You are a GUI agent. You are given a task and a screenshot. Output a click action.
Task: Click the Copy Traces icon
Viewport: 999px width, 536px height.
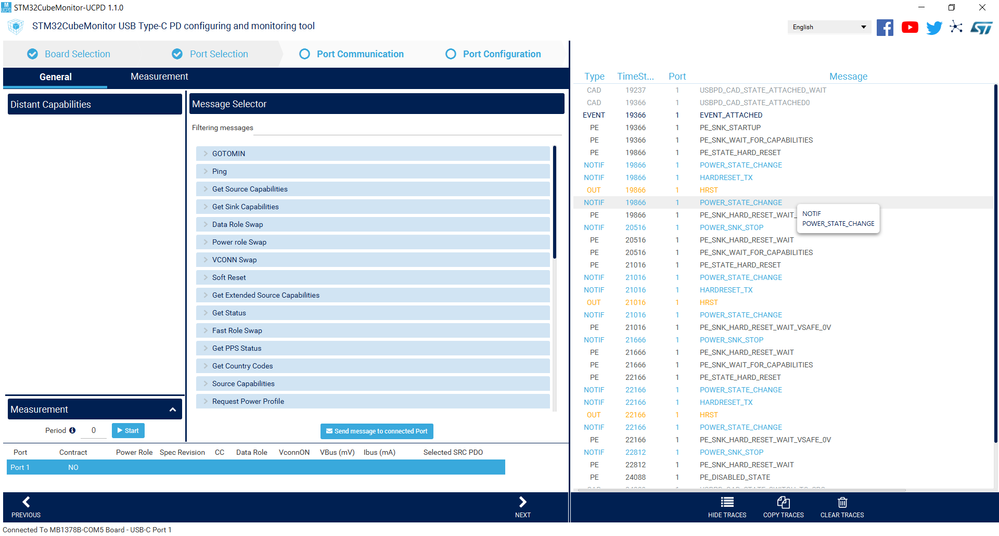click(x=783, y=502)
